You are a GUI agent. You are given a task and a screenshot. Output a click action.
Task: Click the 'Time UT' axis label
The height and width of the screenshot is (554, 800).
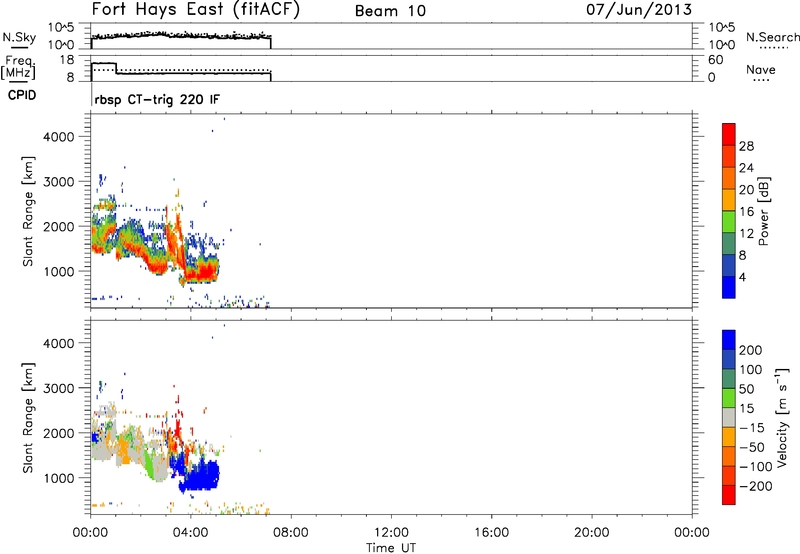391,547
